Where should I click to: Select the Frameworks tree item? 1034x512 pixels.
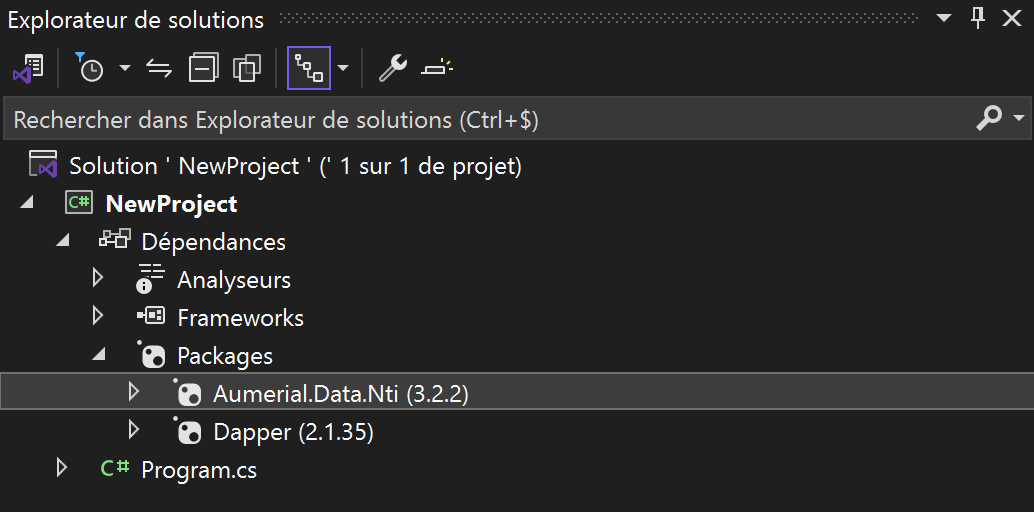click(240, 318)
